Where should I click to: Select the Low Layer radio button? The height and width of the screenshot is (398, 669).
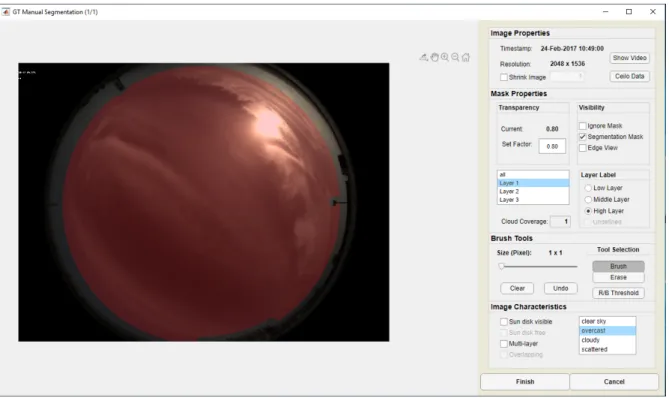coord(588,188)
